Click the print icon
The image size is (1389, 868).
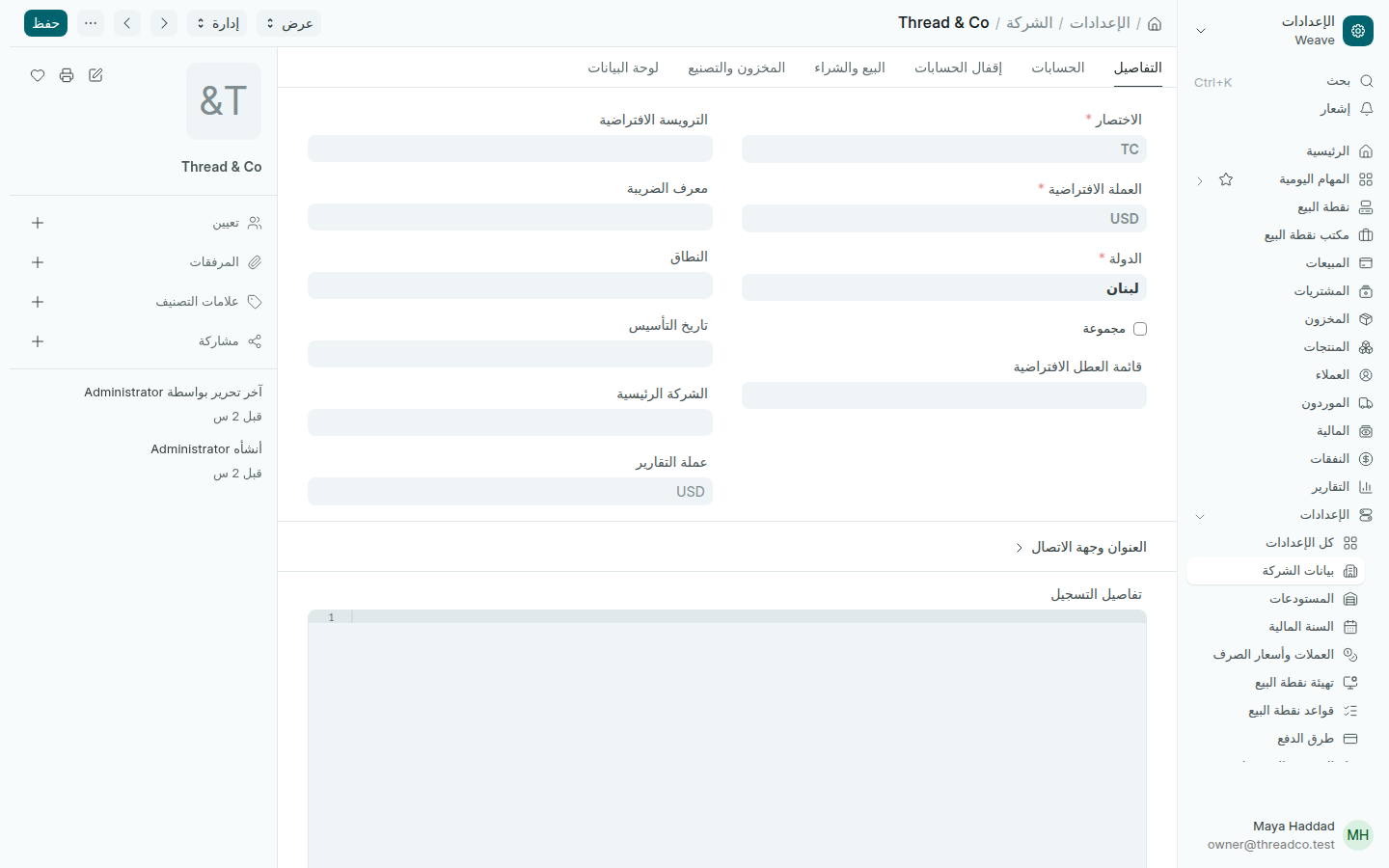click(x=67, y=75)
